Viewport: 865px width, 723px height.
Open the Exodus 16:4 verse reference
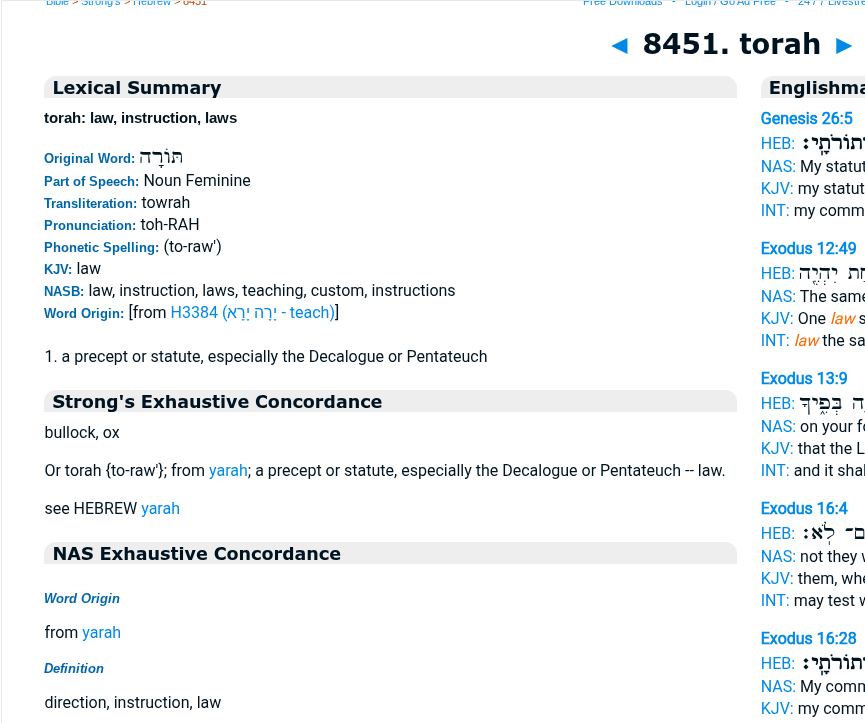coord(803,509)
